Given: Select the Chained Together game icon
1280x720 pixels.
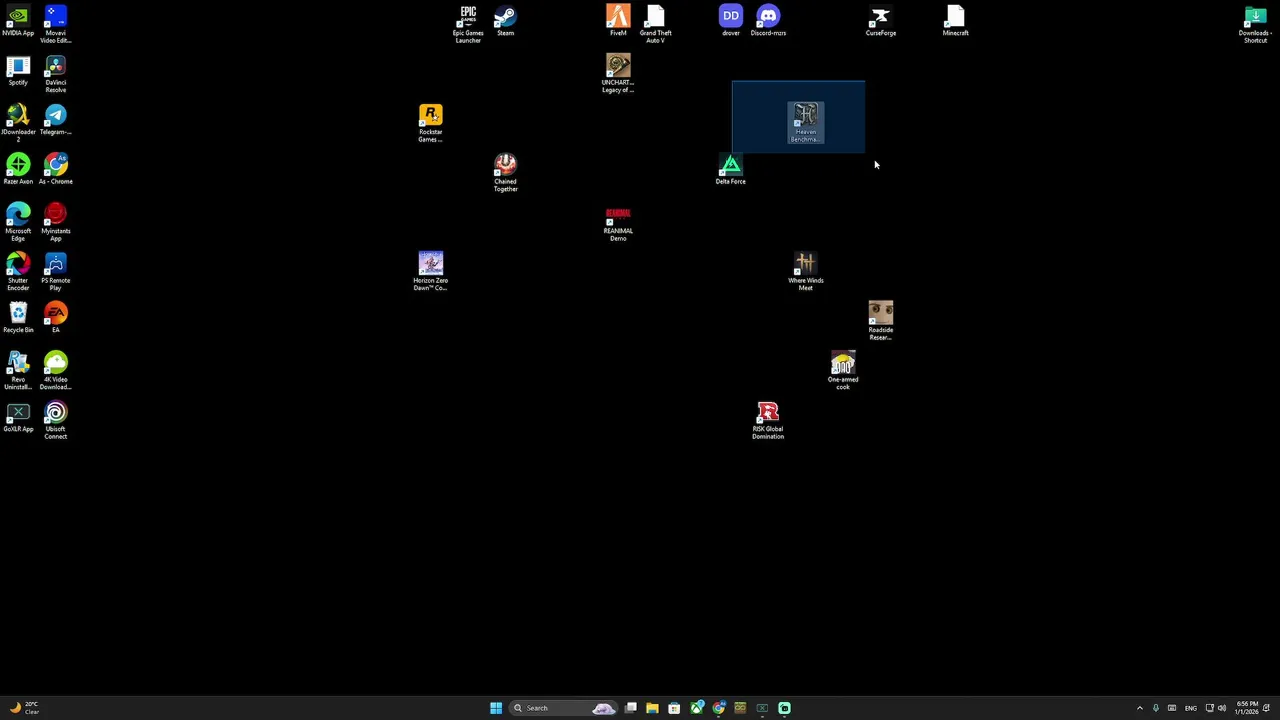Looking at the screenshot, I should pyautogui.click(x=505, y=174).
